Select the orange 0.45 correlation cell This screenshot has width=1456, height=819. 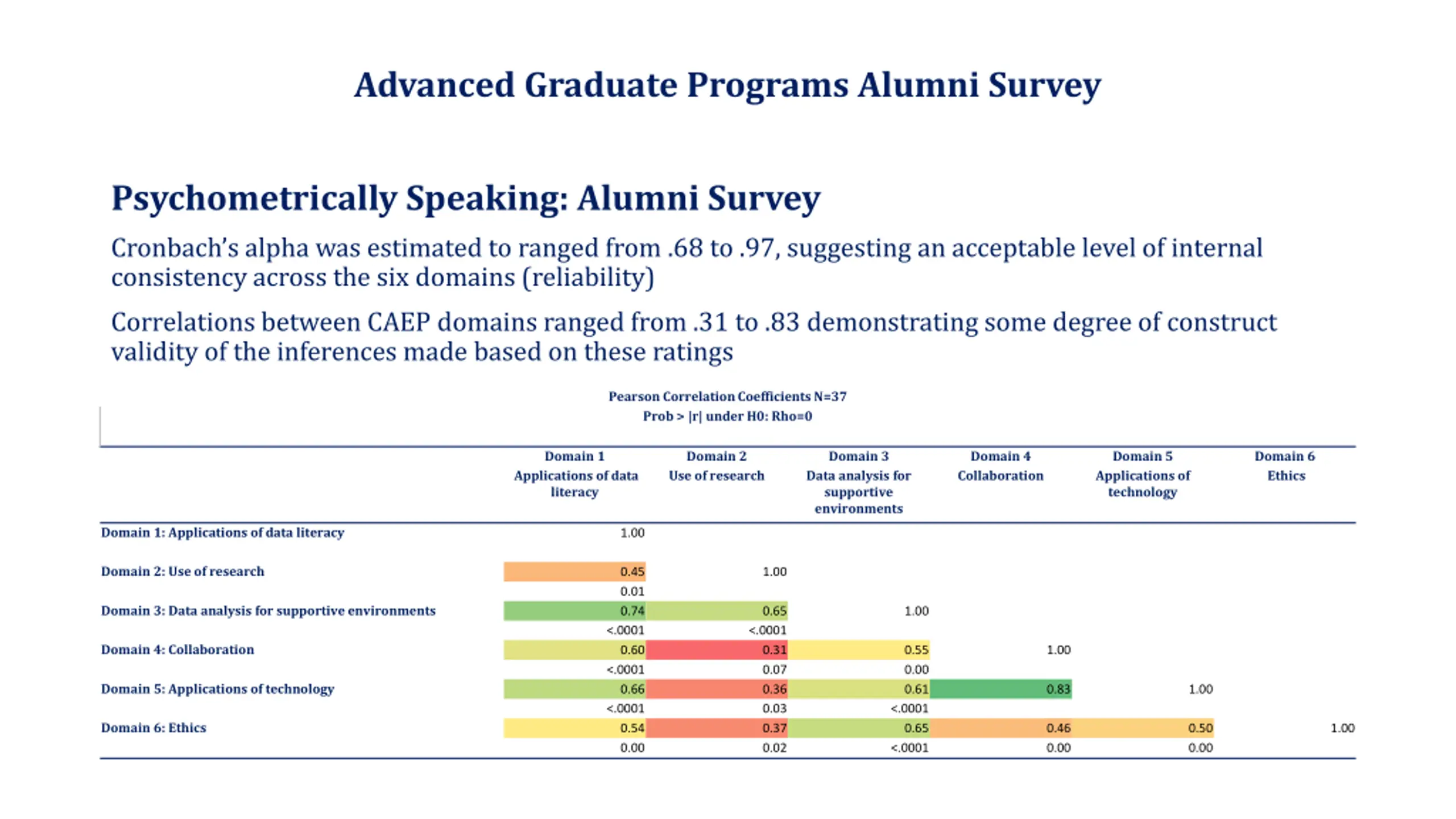click(574, 572)
